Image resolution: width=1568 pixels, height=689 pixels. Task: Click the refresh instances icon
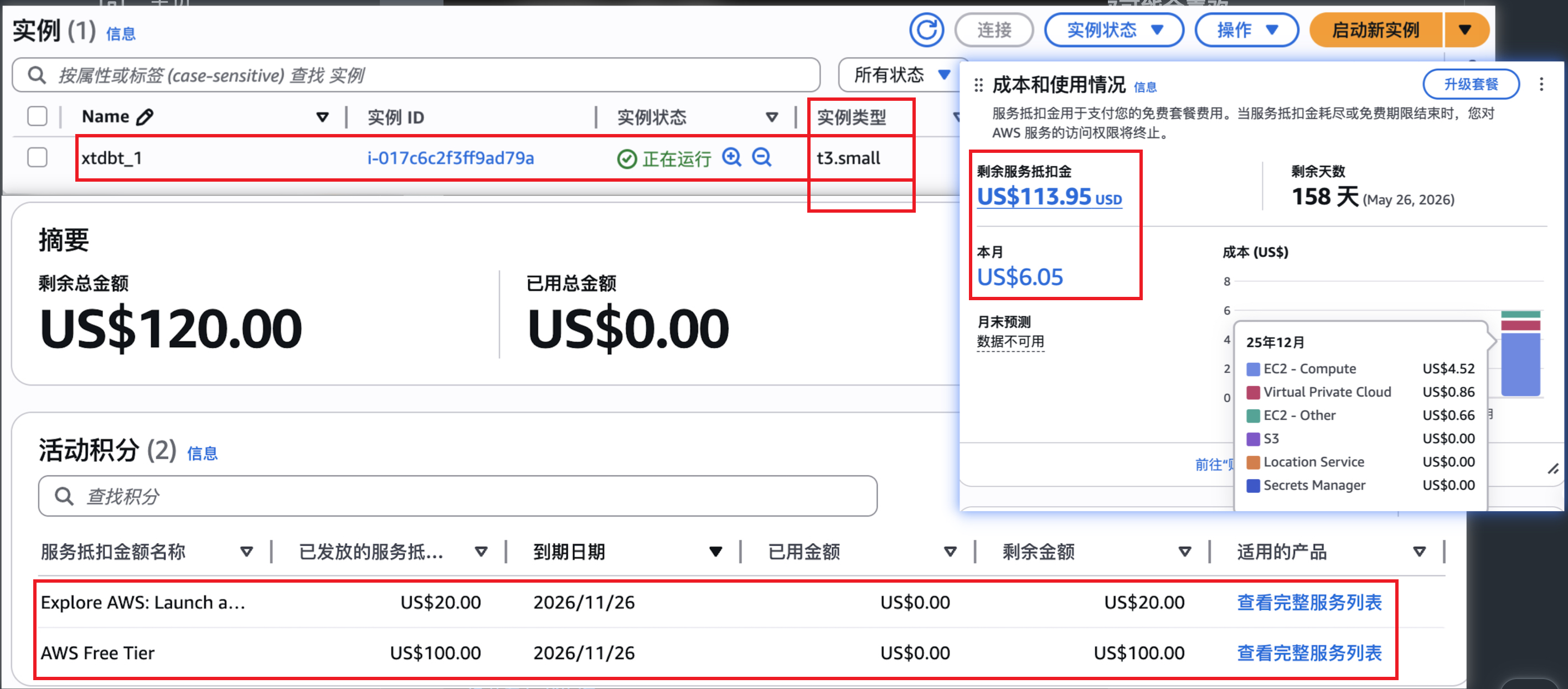(926, 29)
